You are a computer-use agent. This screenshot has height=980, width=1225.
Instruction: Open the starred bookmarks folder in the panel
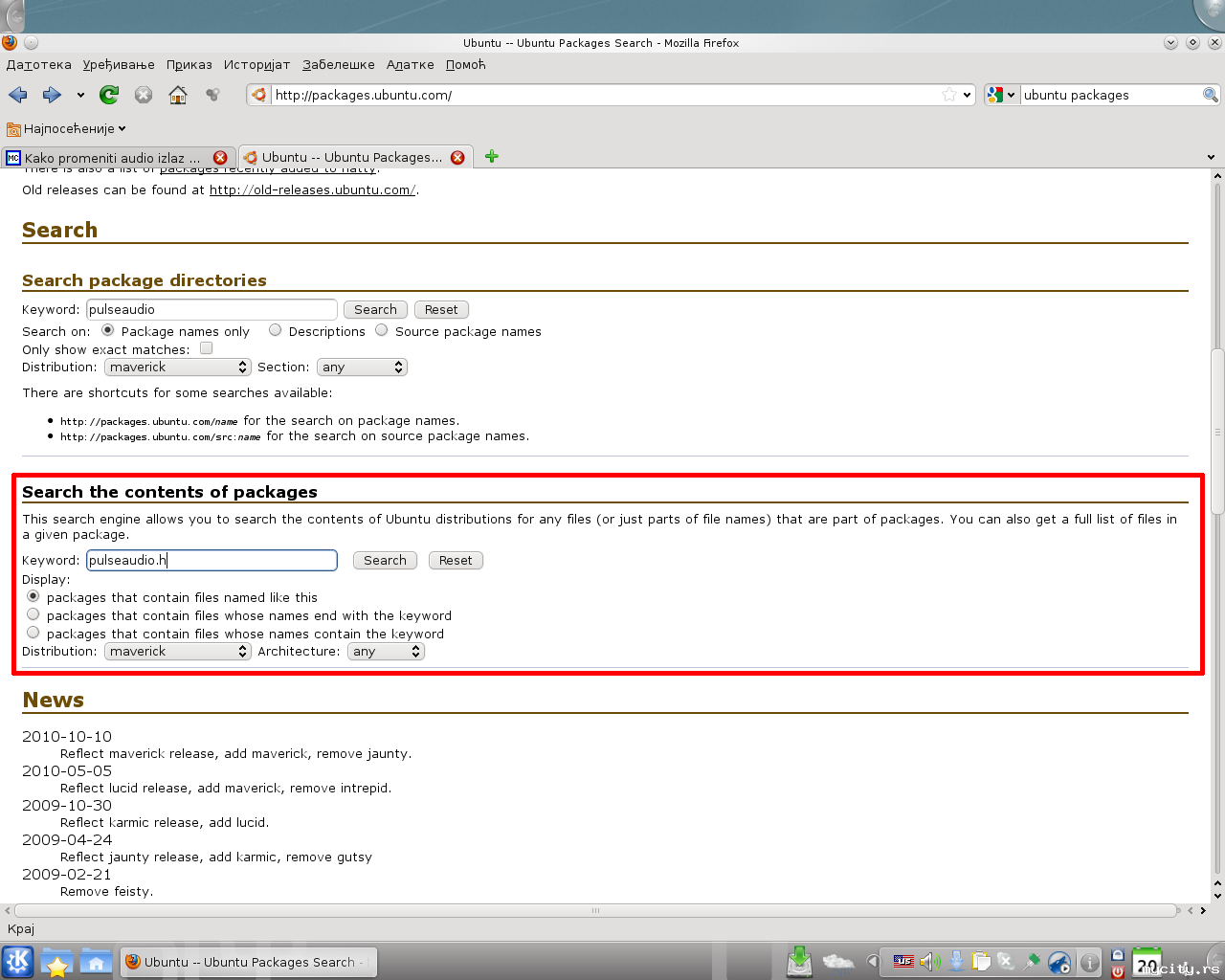(56, 962)
